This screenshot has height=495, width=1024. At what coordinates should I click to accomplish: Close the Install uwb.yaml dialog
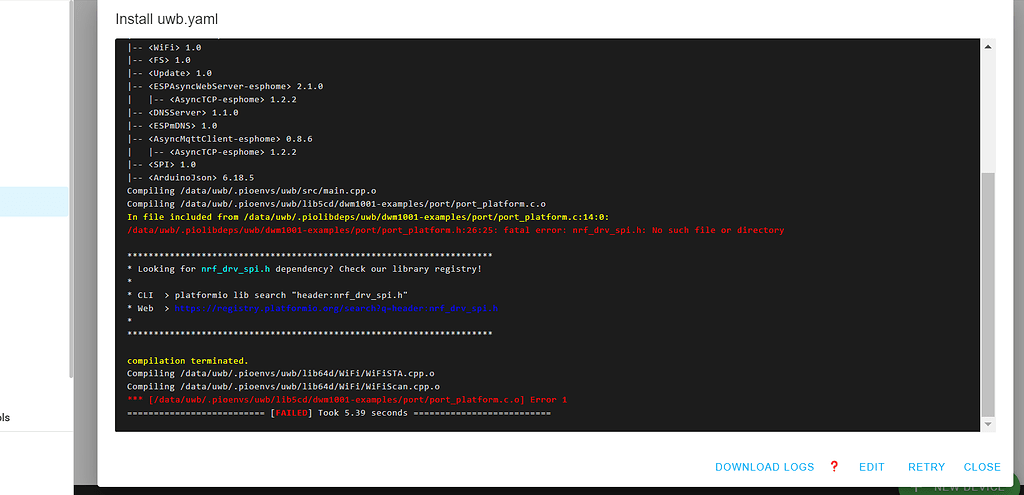click(x=982, y=467)
